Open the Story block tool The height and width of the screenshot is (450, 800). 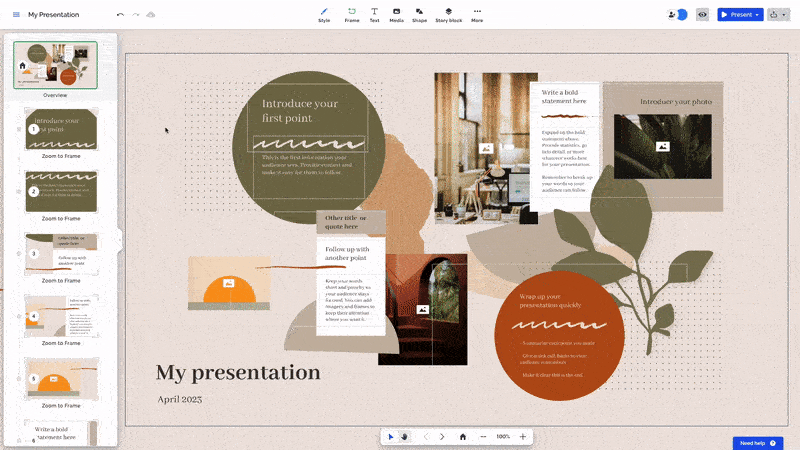click(x=449, y=14)
